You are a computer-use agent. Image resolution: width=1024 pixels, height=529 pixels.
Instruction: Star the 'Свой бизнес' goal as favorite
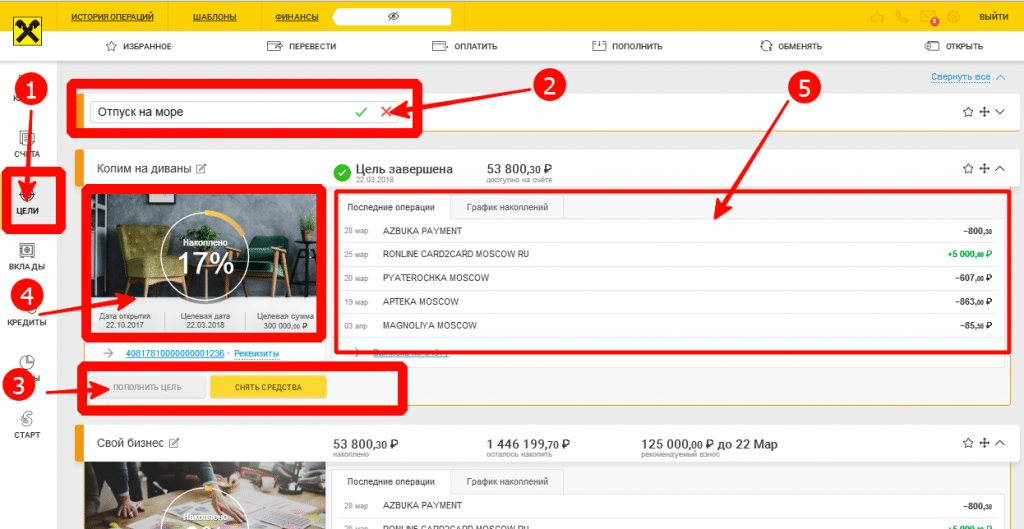tap(967, 443)
